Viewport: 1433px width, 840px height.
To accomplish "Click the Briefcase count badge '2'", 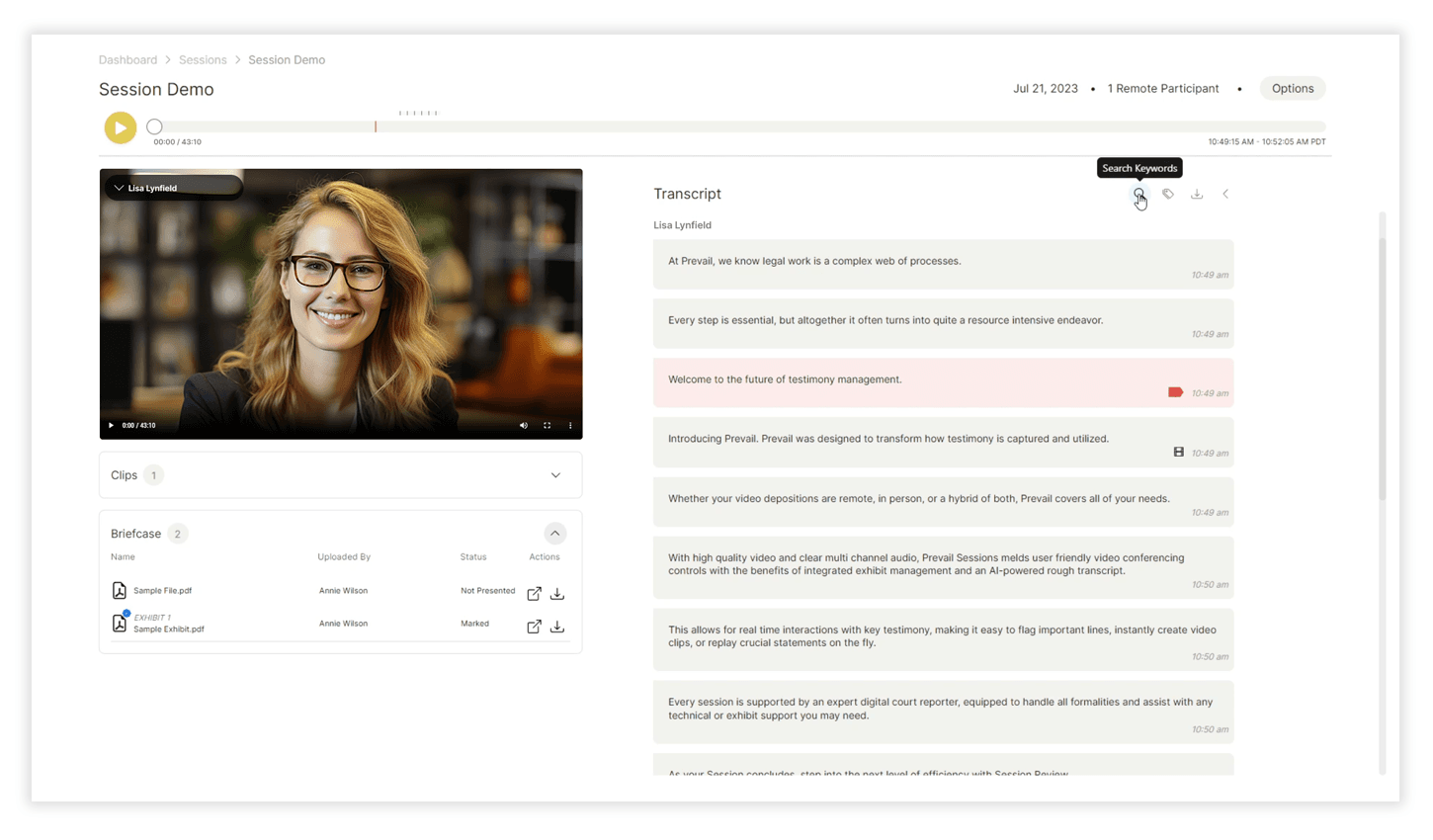I will pos(178,534).
